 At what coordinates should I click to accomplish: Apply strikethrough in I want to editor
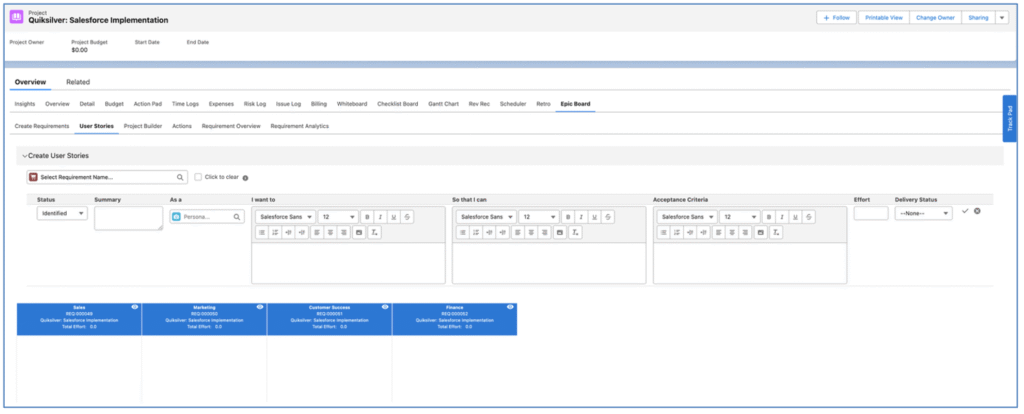(x=407, y=217)
